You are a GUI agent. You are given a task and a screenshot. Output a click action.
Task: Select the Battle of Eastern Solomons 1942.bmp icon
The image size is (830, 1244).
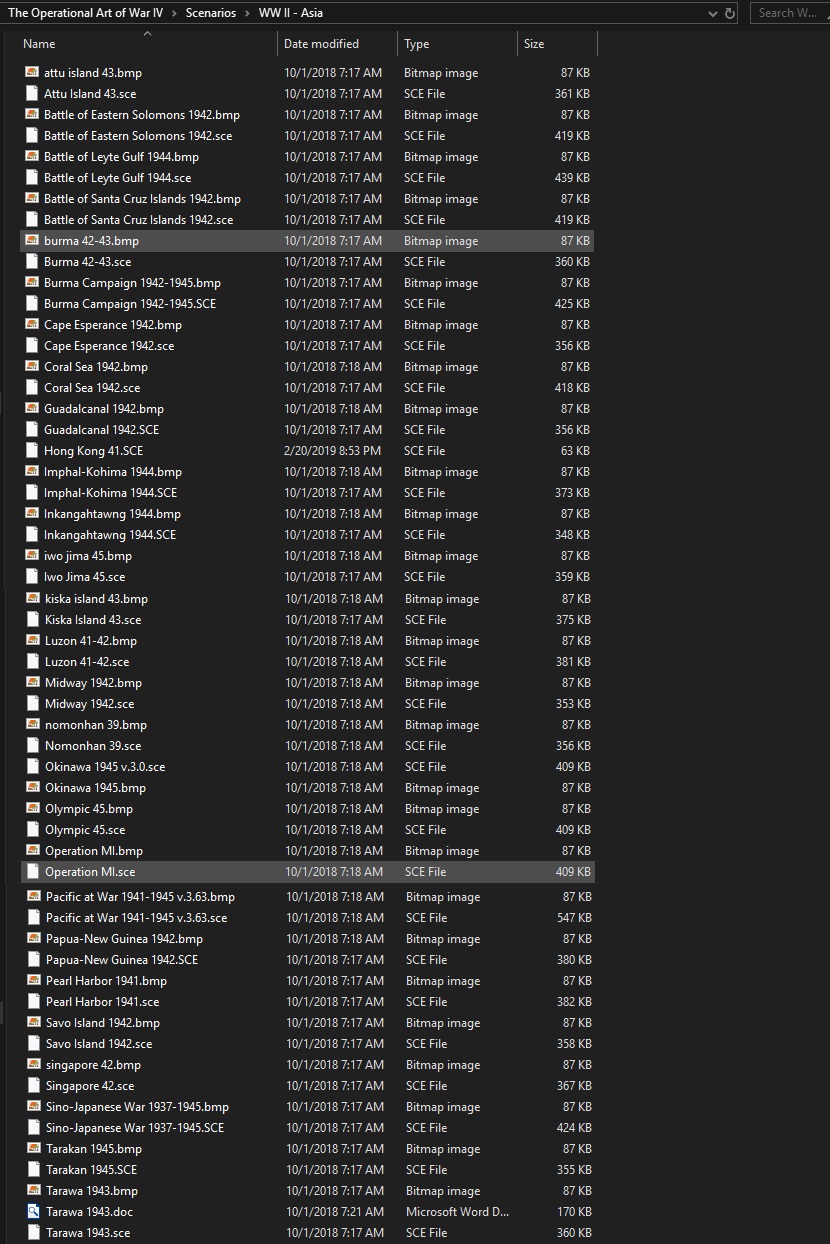pyautogui.click(x=32, y=115)
